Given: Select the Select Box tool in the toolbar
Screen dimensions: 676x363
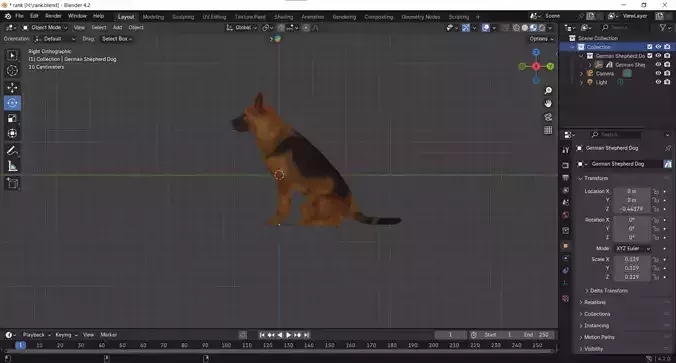Looking at the screenshot, I should click(x=12, y=55).
